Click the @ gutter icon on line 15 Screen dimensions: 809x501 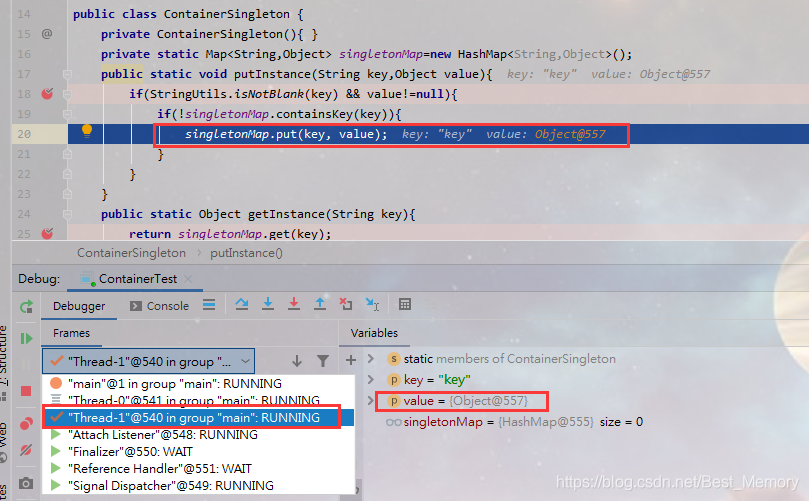tap(47, 34)
